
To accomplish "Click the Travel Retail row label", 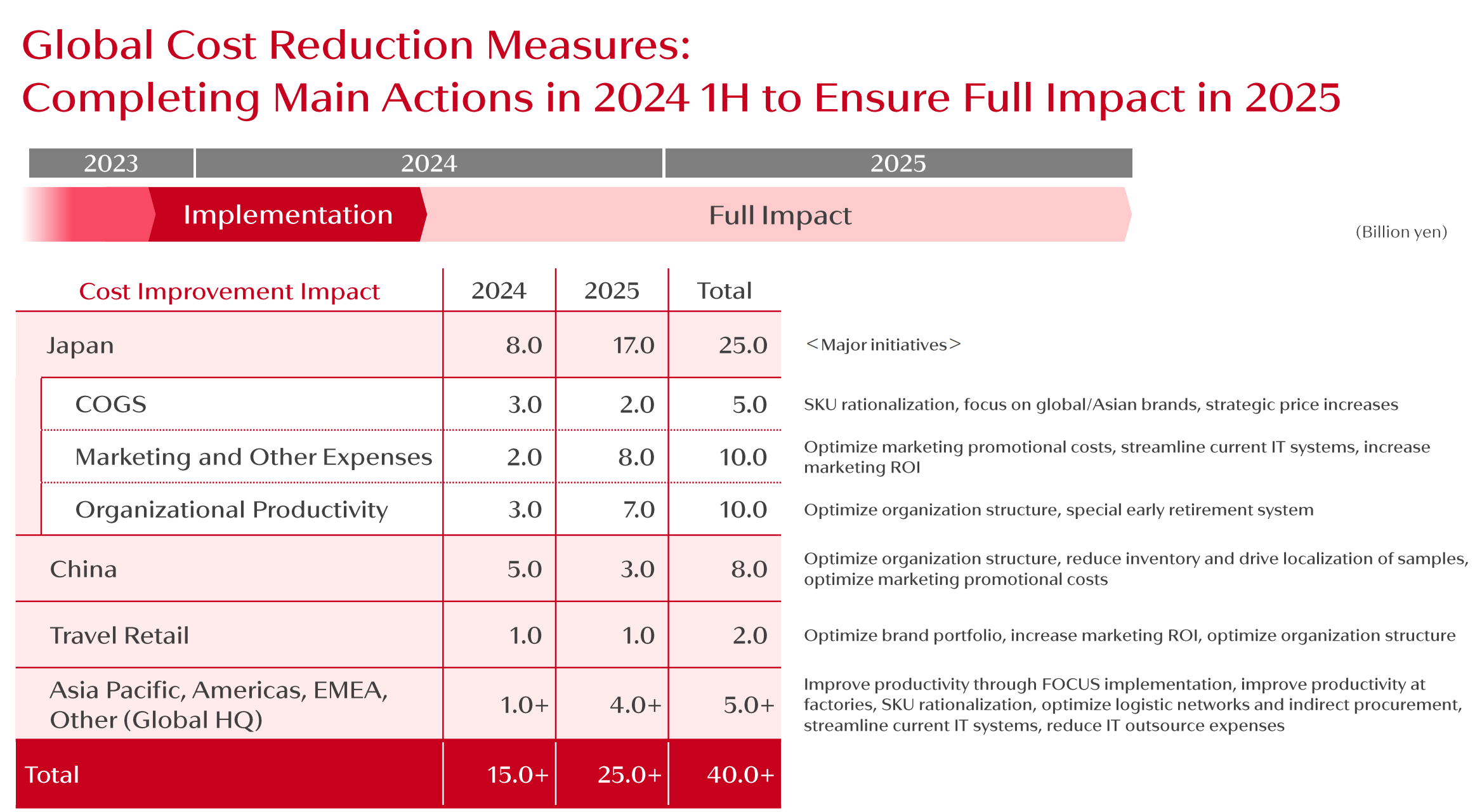I will pyautogui.click(x=120, y=635).
